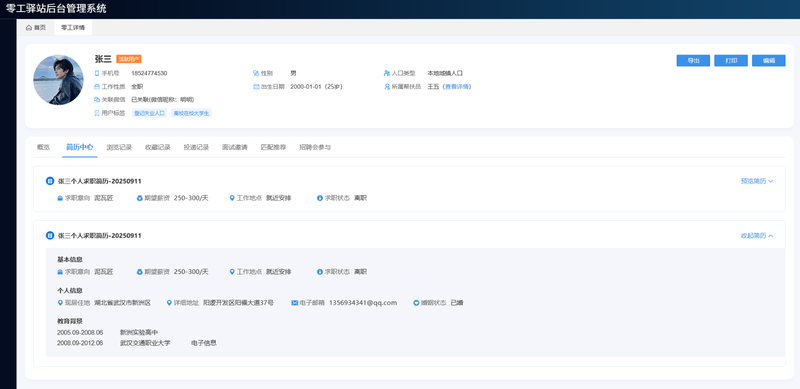
Task: Click the 所属帮扶员 person icon
Action: pyautogui.click(x=387, y=87)
